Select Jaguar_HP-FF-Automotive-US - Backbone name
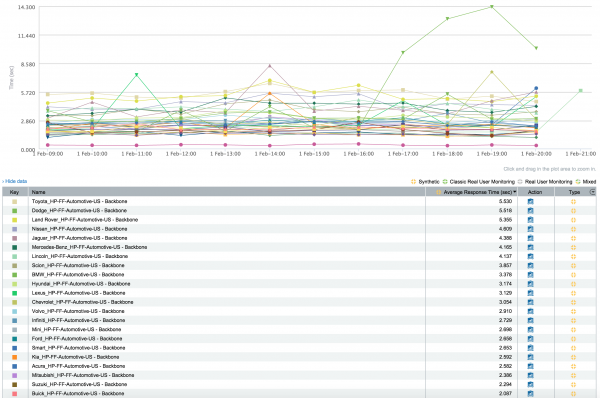 [80, 238]
